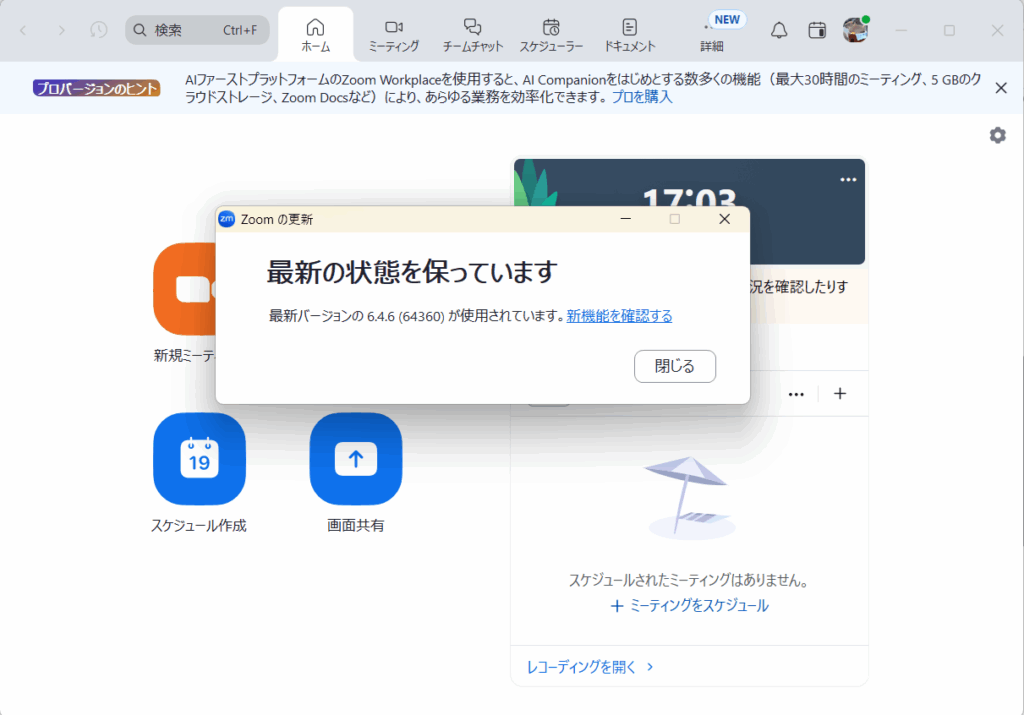Click the clock time 17:03 display

coord(690,197)
